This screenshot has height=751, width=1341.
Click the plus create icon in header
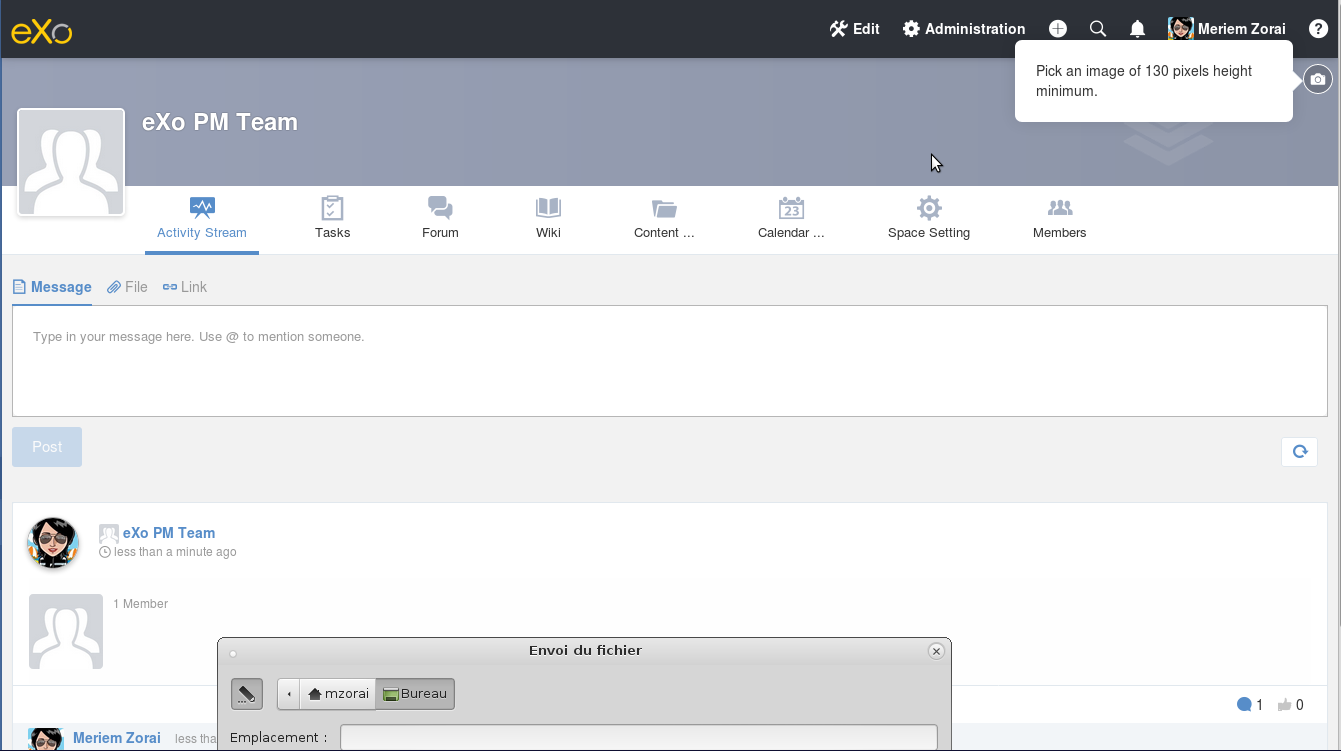pyautogui.click(x=1058, y=29)
